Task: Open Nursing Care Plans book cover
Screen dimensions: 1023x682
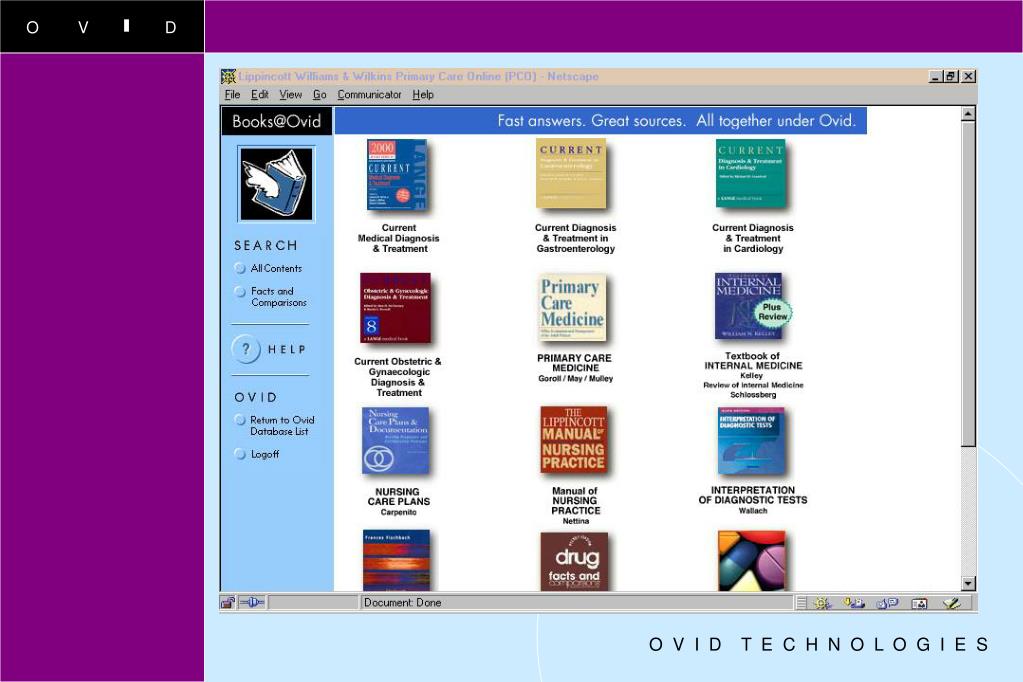Action: (396, 441)
